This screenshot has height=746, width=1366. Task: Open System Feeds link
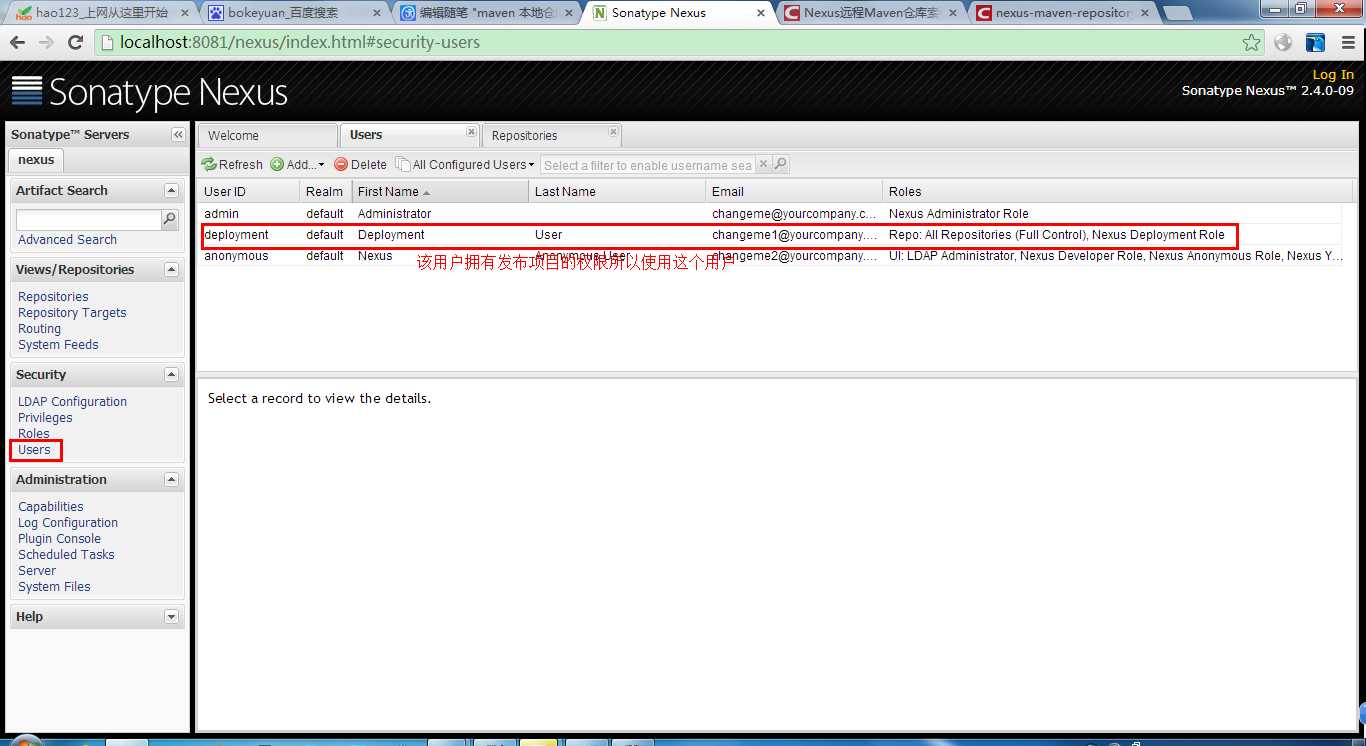58,344
